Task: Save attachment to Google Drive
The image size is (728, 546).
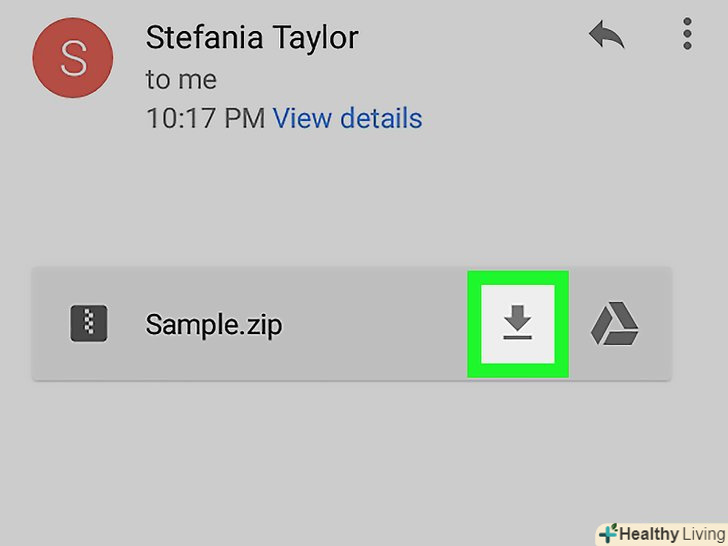Action: 614,324
